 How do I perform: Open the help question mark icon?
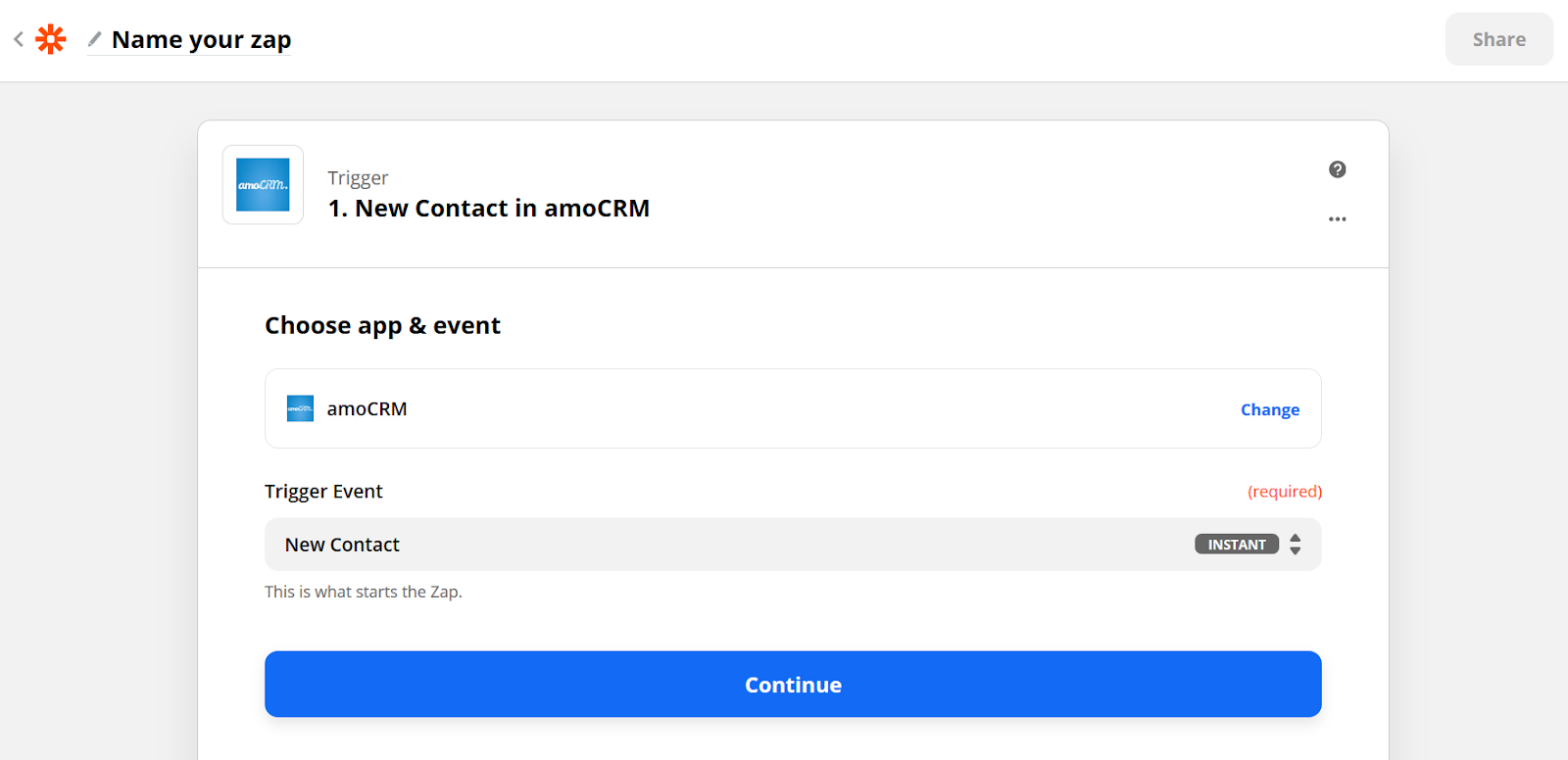(1337, 169)
